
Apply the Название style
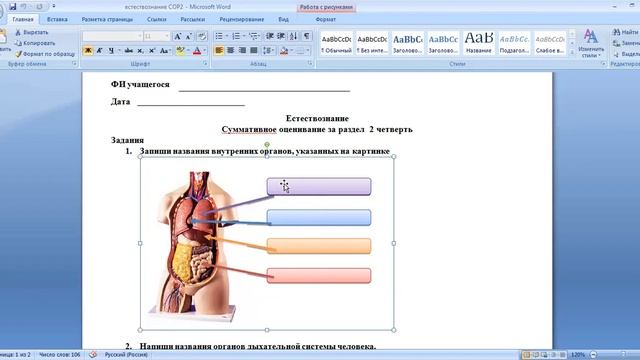tap(479, 43)
